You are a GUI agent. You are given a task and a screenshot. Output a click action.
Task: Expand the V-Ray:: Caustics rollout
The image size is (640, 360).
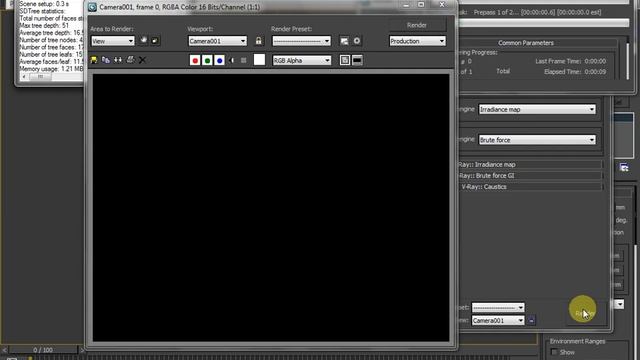[x=531, y=187]
